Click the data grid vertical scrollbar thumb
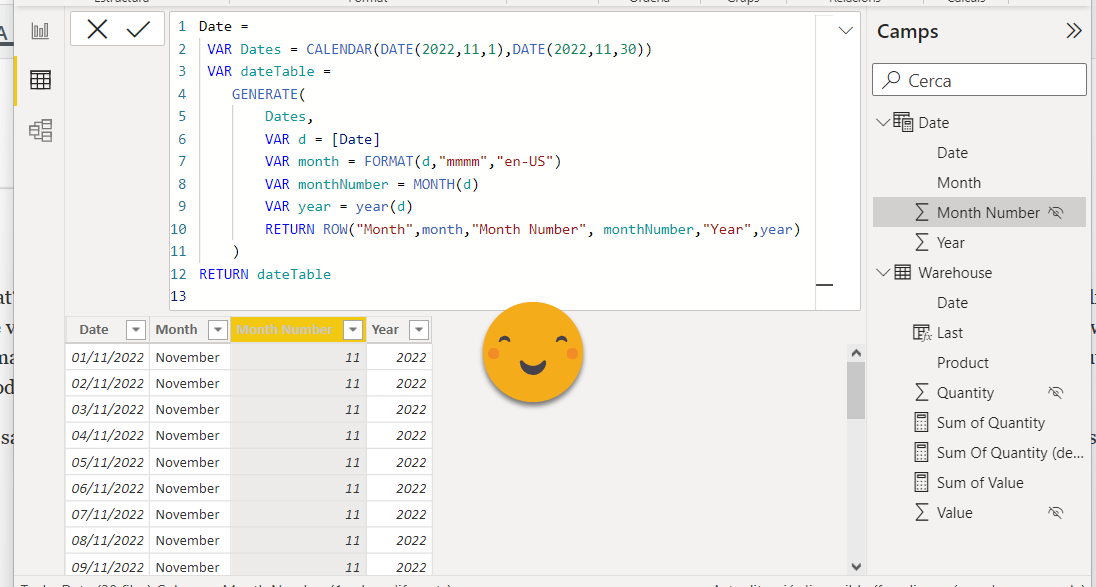Image resolution: width=1096 pixels, height=587 pixels. (x=855, y=390)
